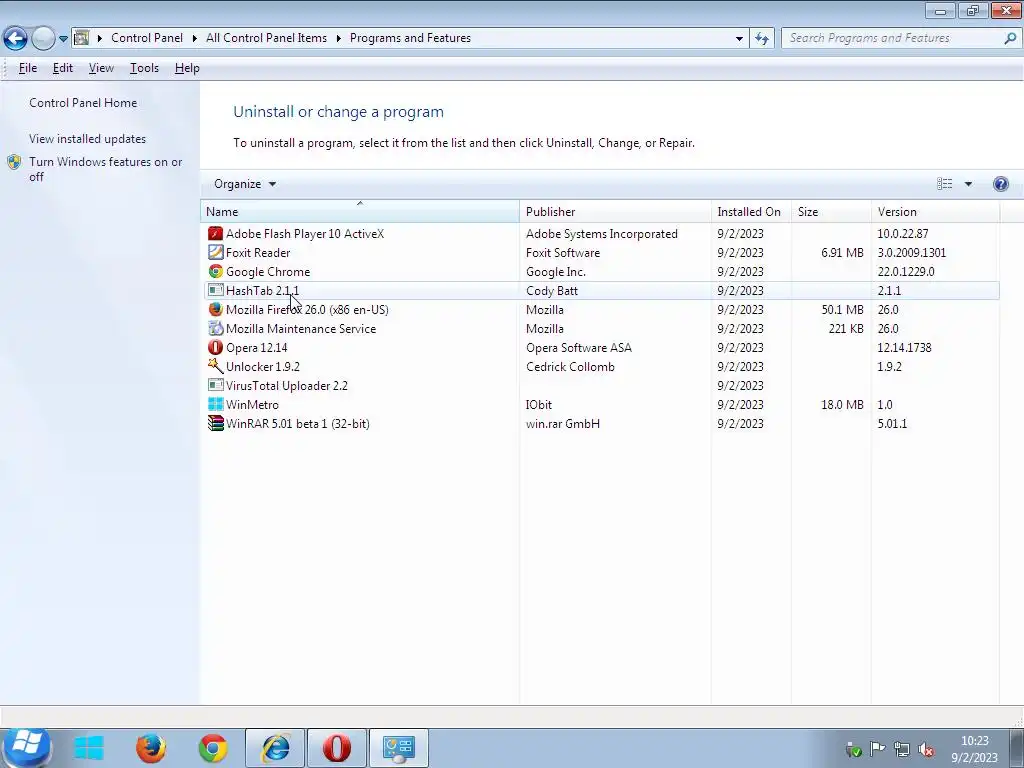
Task: Open the Windows Start orb
Action: (26, 747)
